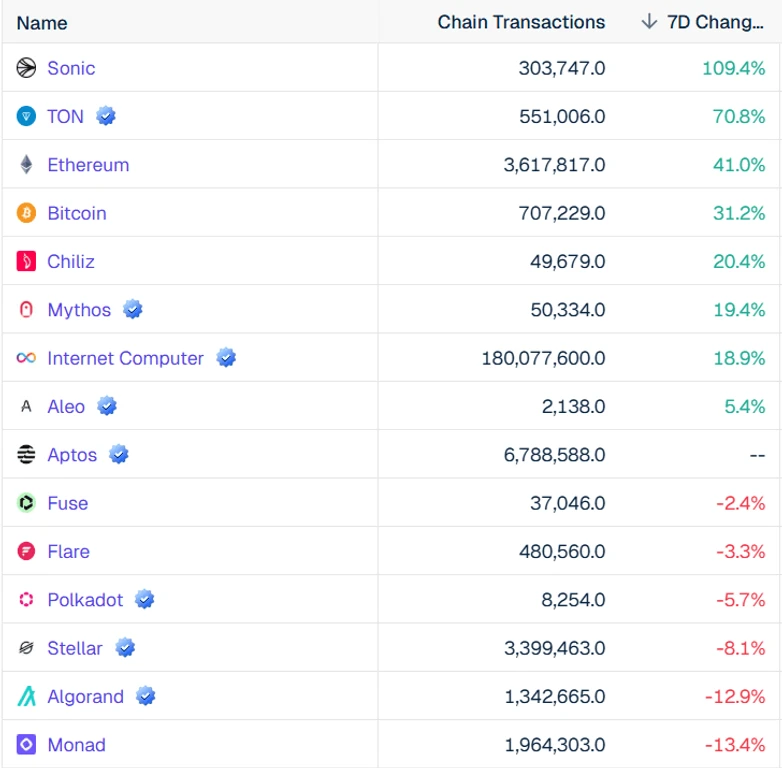The height and width of the screenshot is (768, 782).
Task: Click the TON blue logo icon
Action: (26, 116)
